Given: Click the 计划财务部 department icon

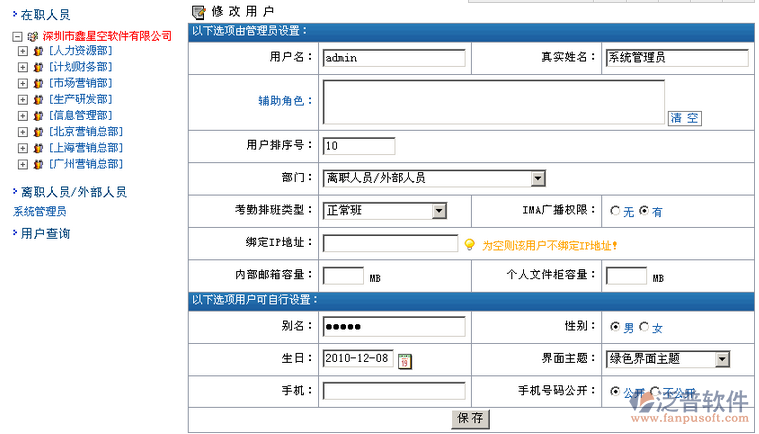Looking at the screenshot, I should point(38,67).
